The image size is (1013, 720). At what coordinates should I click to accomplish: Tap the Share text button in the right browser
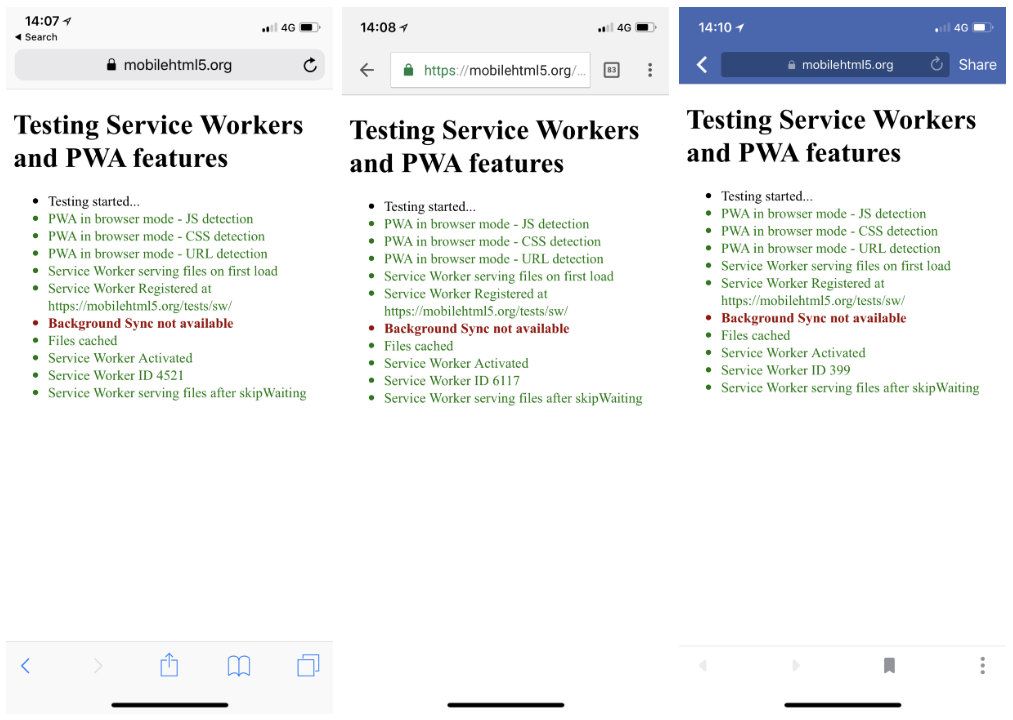pos(976,64)
